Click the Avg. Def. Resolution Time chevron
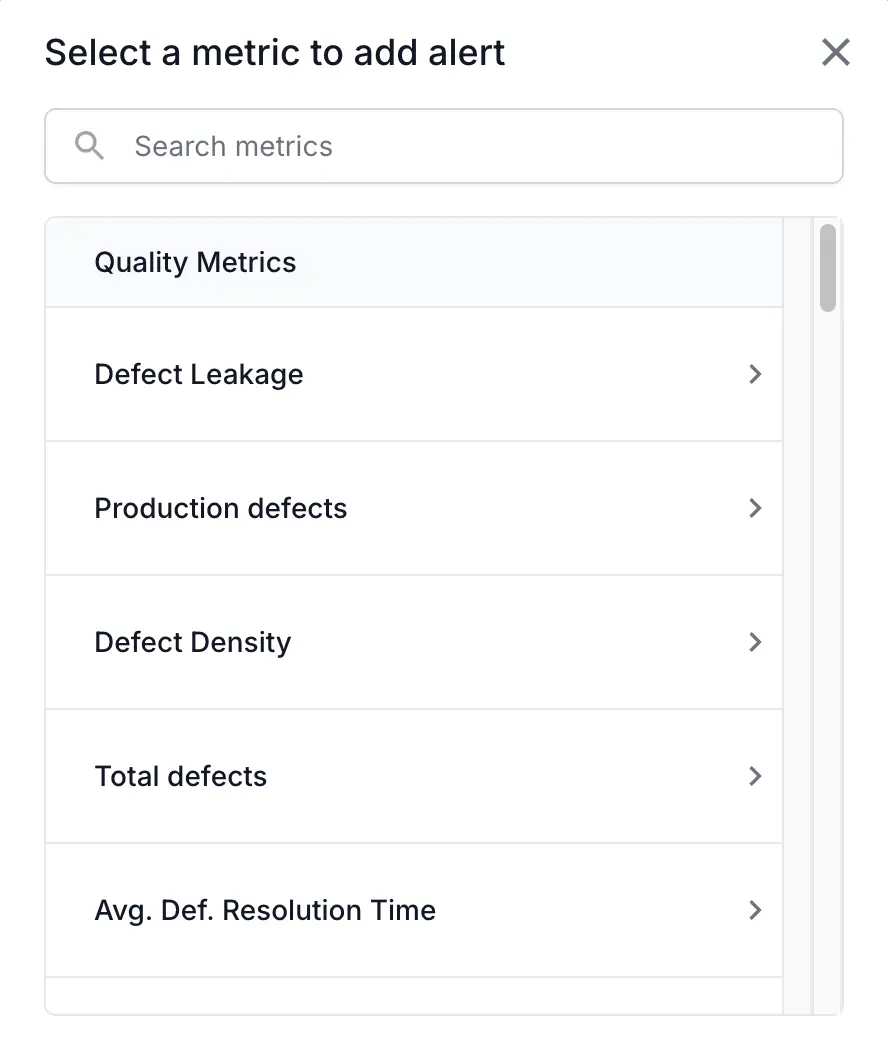Image resolution: width=888 pixels, height=1058 pixels. click(755, 910)
